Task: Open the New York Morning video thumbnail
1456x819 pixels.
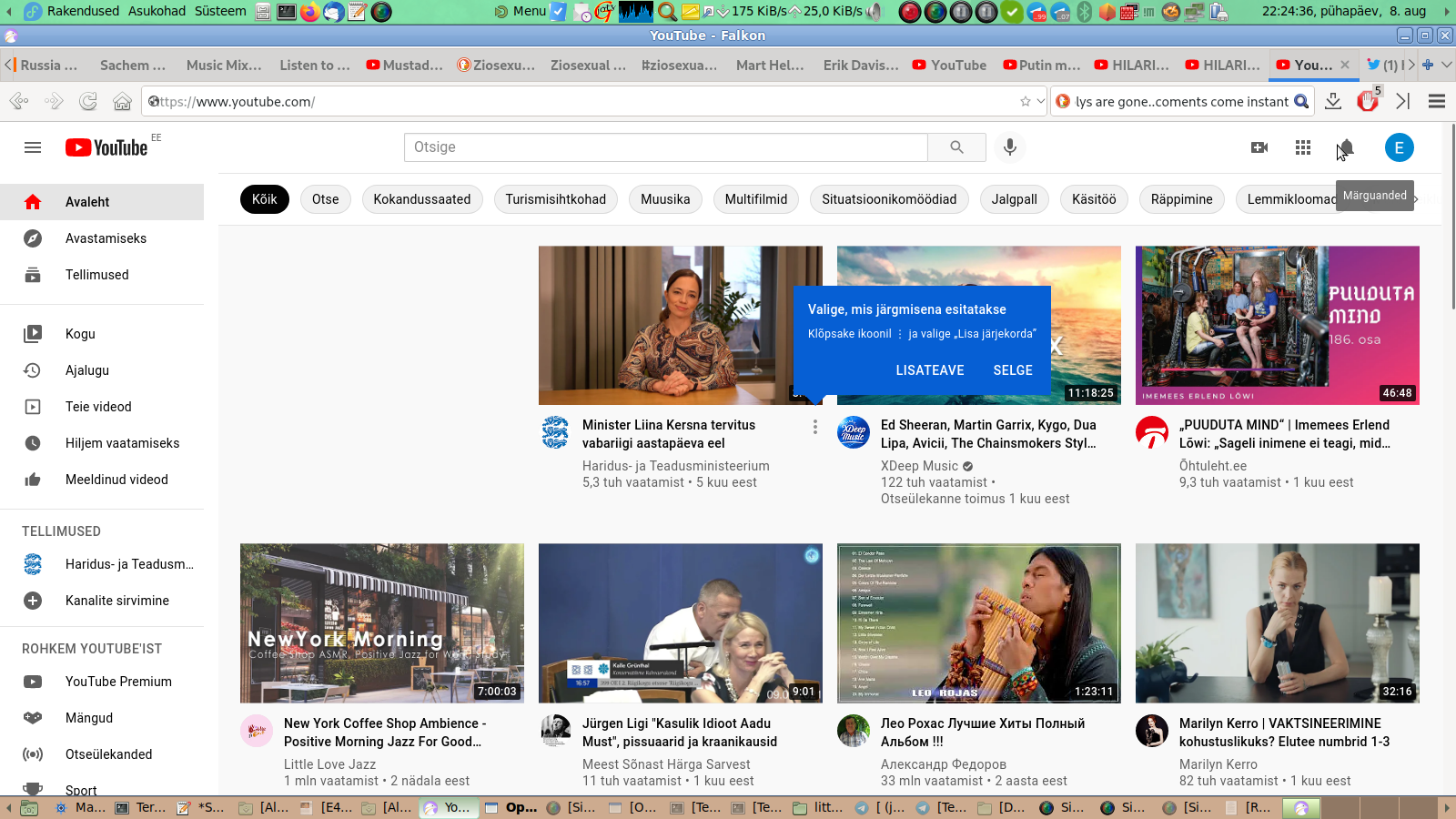Action: pyautogui.click(x=382, y=623)
